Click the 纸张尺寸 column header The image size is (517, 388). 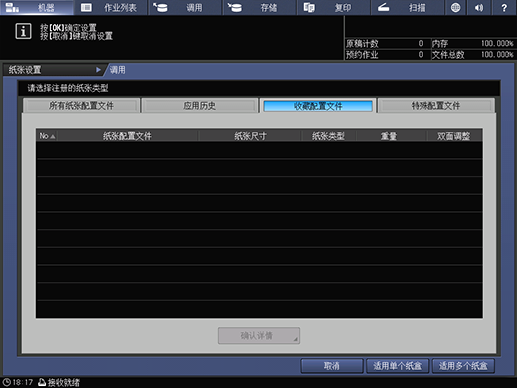click(250, 136)
